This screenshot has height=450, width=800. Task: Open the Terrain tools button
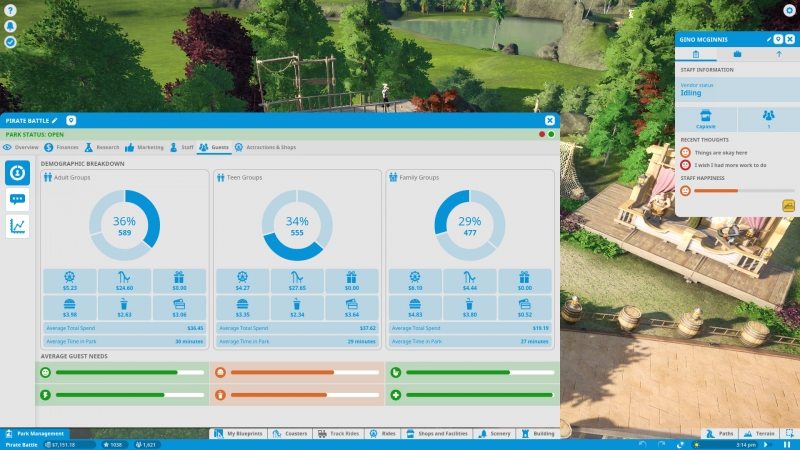pyautogui.click(x=760, y=434)
